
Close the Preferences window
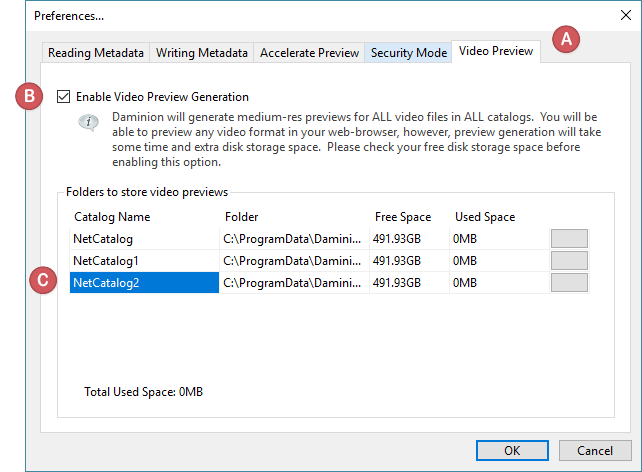click(625, 15)
